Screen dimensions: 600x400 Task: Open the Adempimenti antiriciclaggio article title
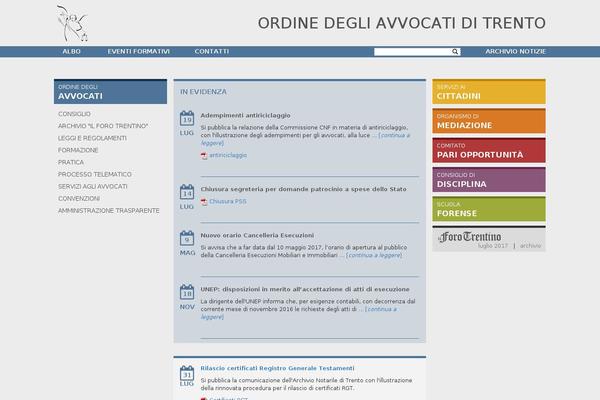point(245,115)
